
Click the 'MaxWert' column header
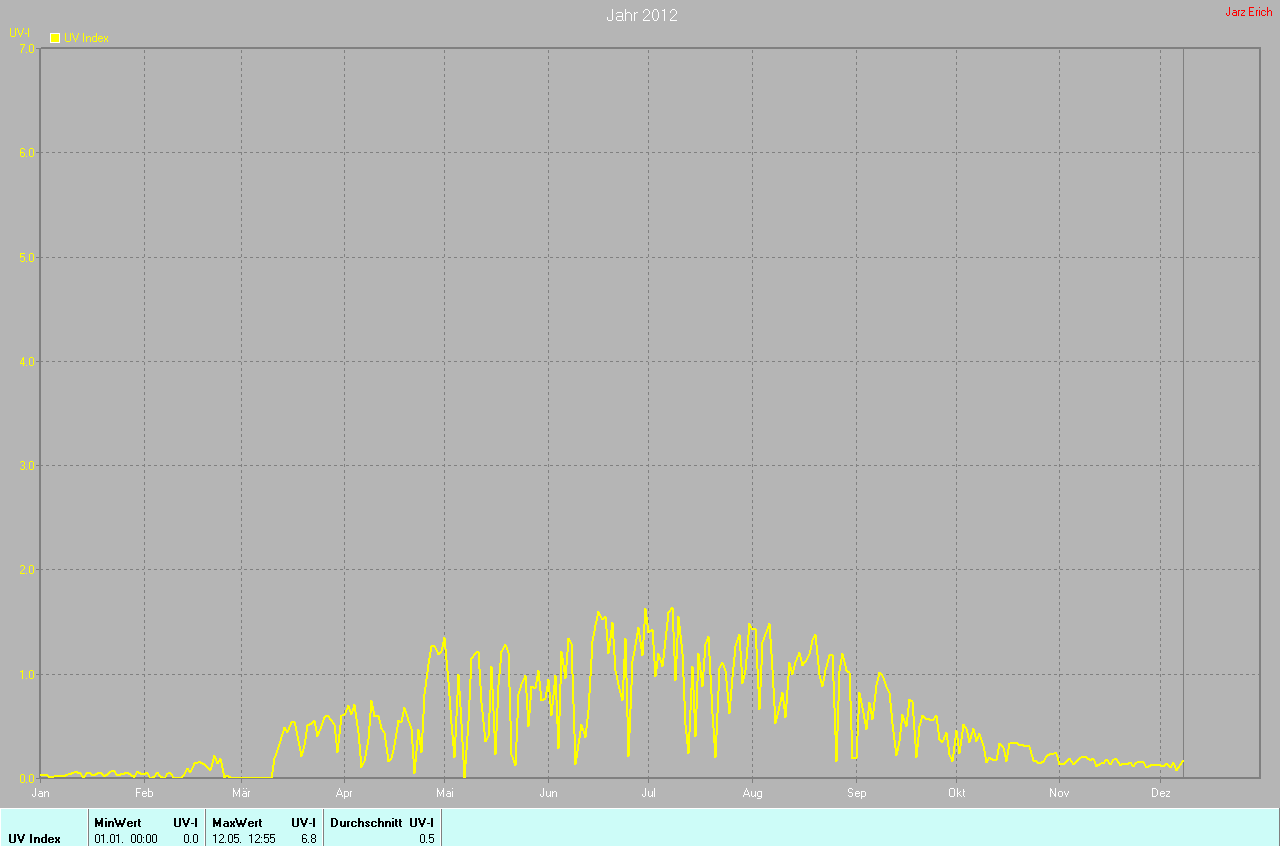click(236, 822)
